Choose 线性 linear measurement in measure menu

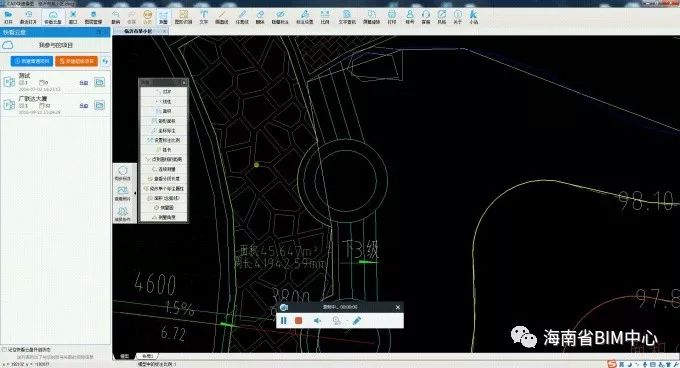coord(164,101)
